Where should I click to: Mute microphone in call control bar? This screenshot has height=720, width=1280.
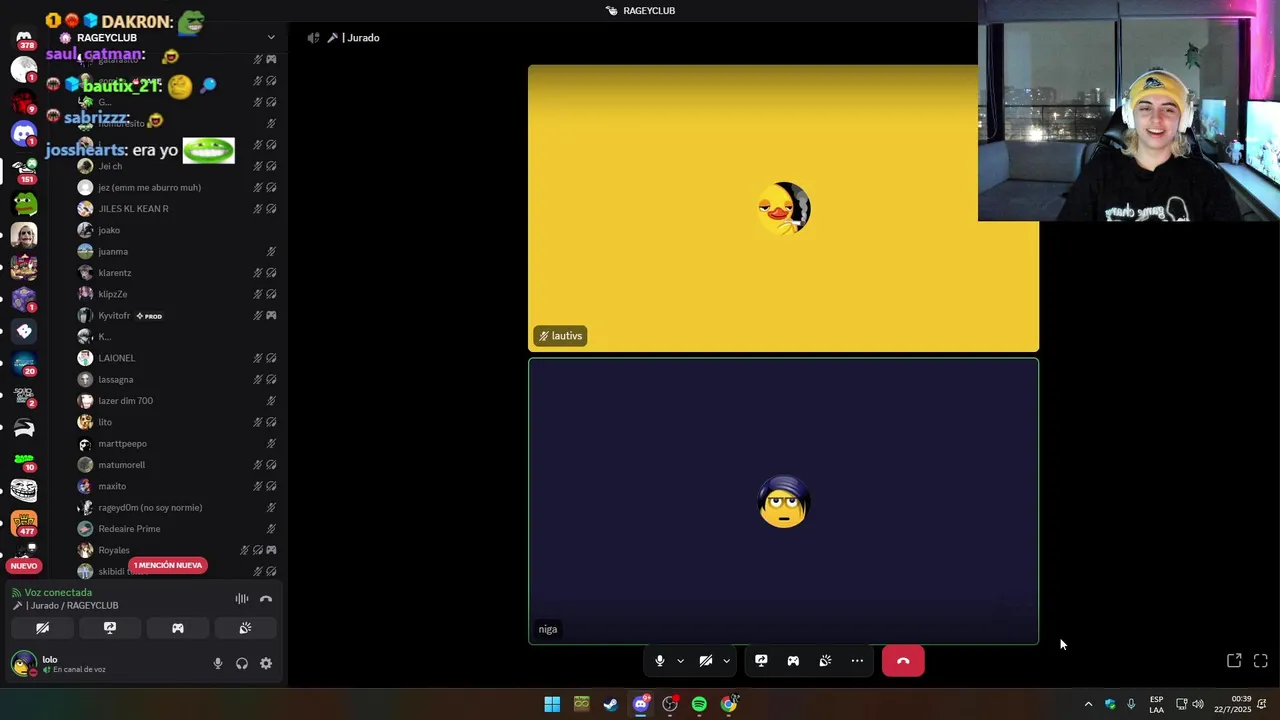click(x=659, y=661)
